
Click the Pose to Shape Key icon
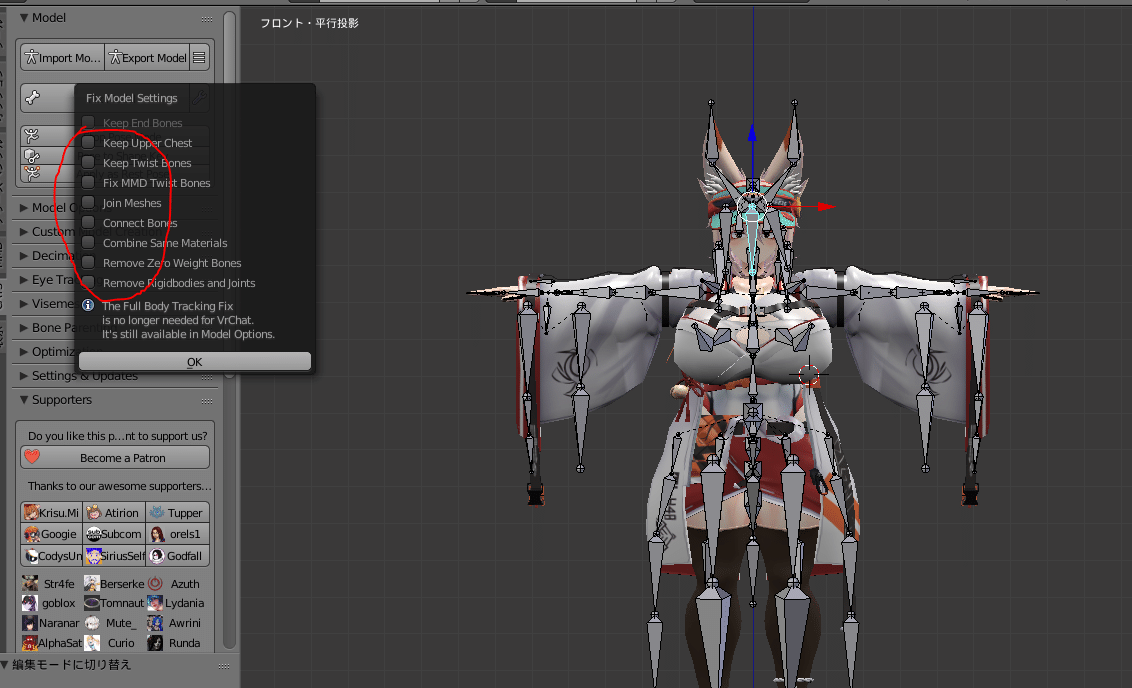[32, 155]
